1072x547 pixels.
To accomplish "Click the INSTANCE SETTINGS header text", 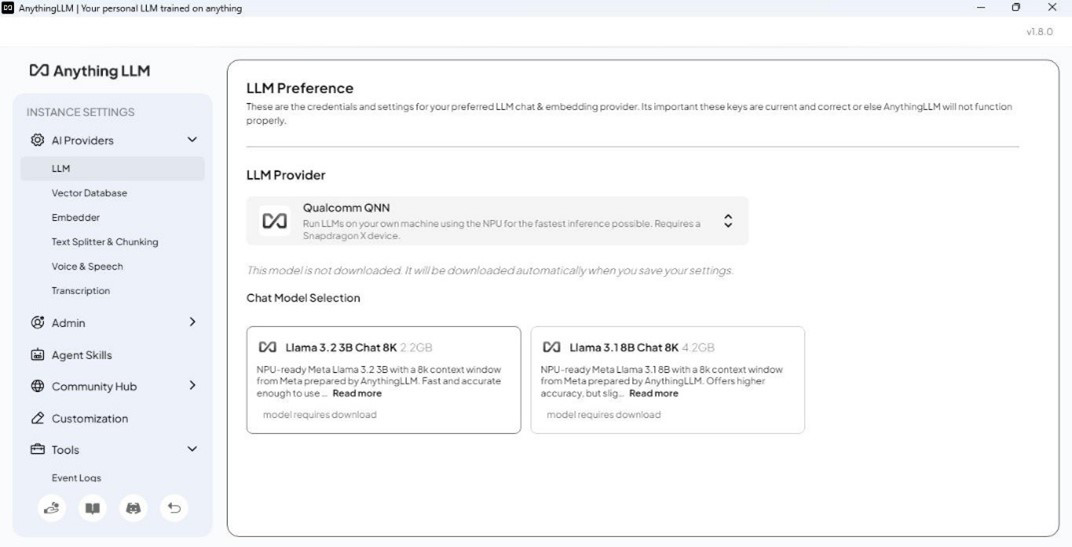I will (x=81, y=112).
